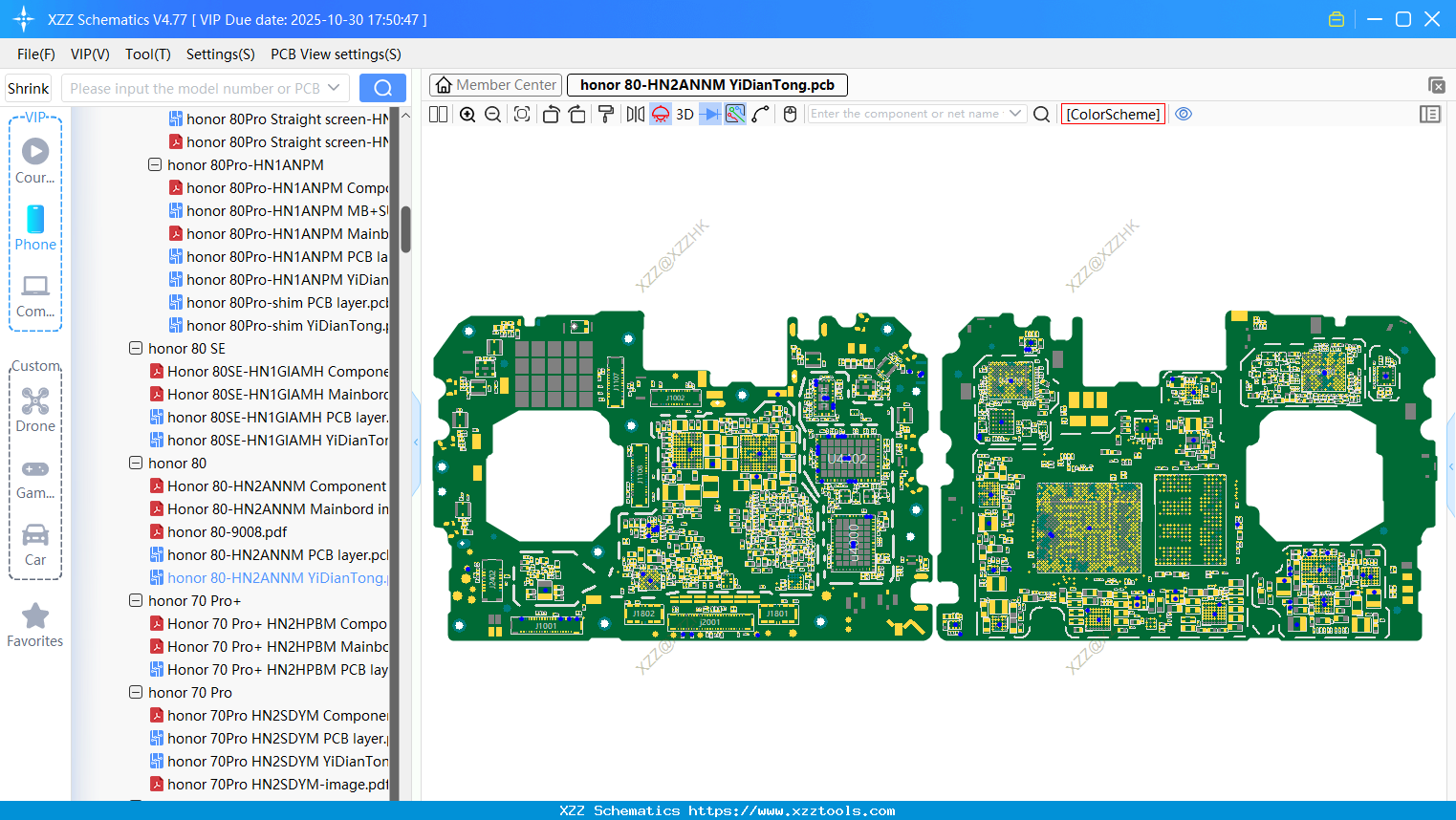The height and width of the screenshot is (820, 1456).
Task: Open Favorites
Action: click(x=35, y=626)
